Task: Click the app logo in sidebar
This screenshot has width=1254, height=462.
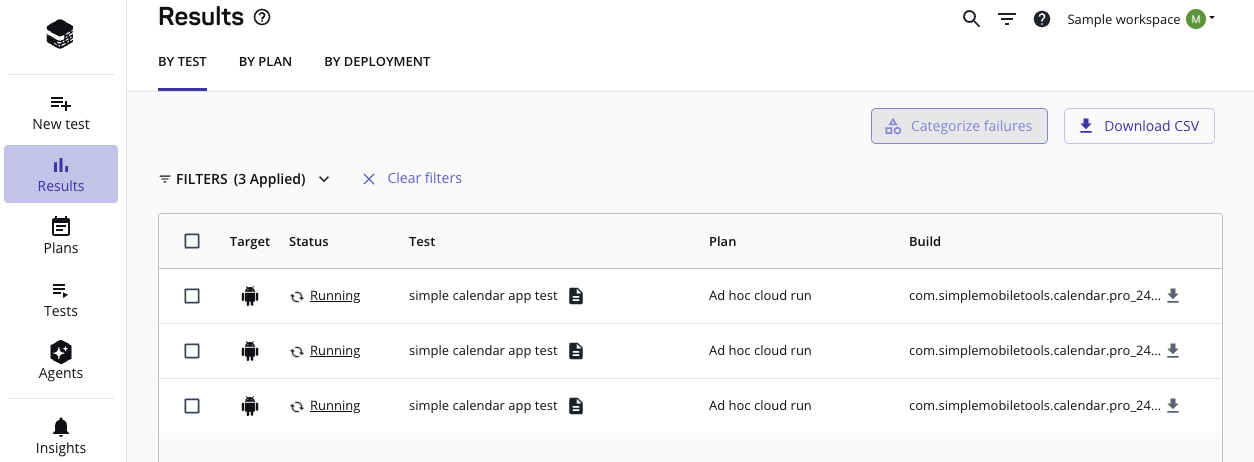Action: click(x=60, y=34)
